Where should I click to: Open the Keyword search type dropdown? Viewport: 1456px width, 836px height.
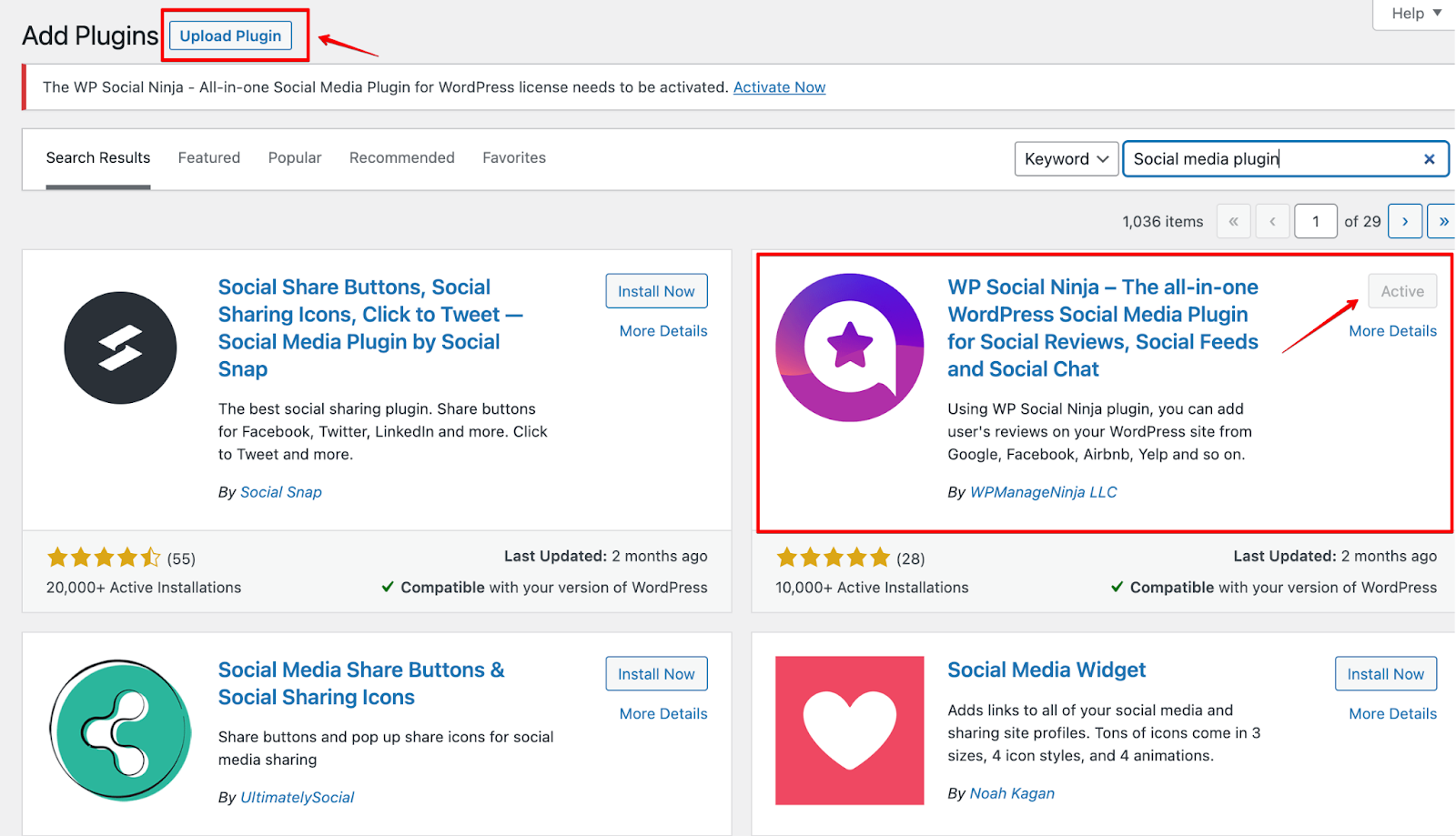(x=1067, y=159)
